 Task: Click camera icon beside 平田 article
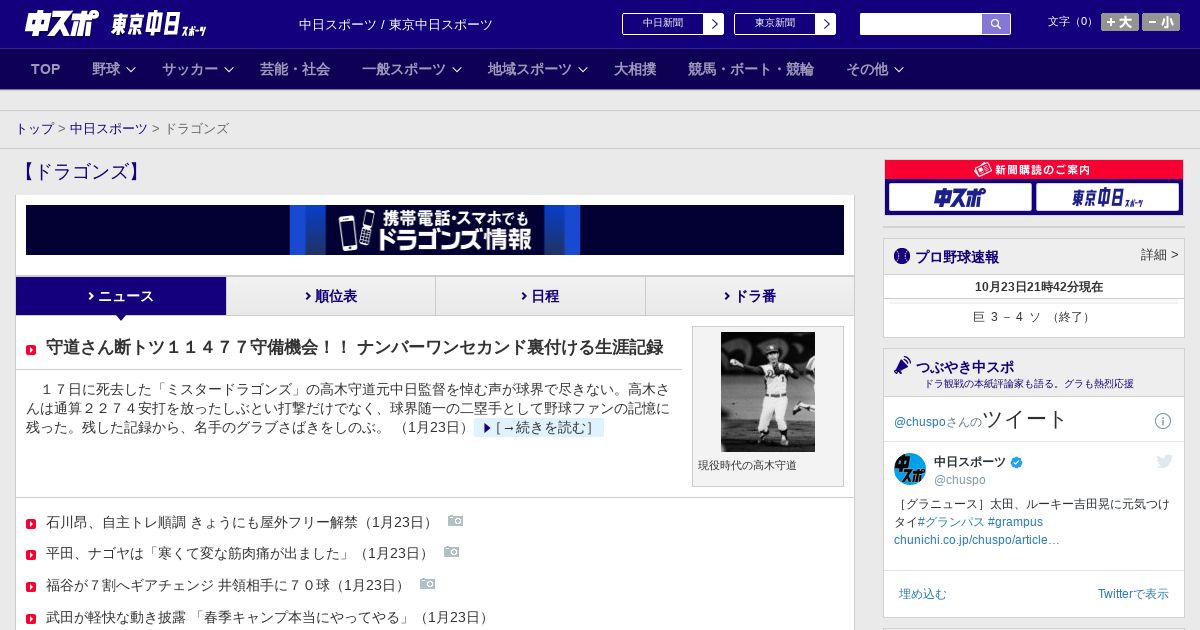coord(452,552)
